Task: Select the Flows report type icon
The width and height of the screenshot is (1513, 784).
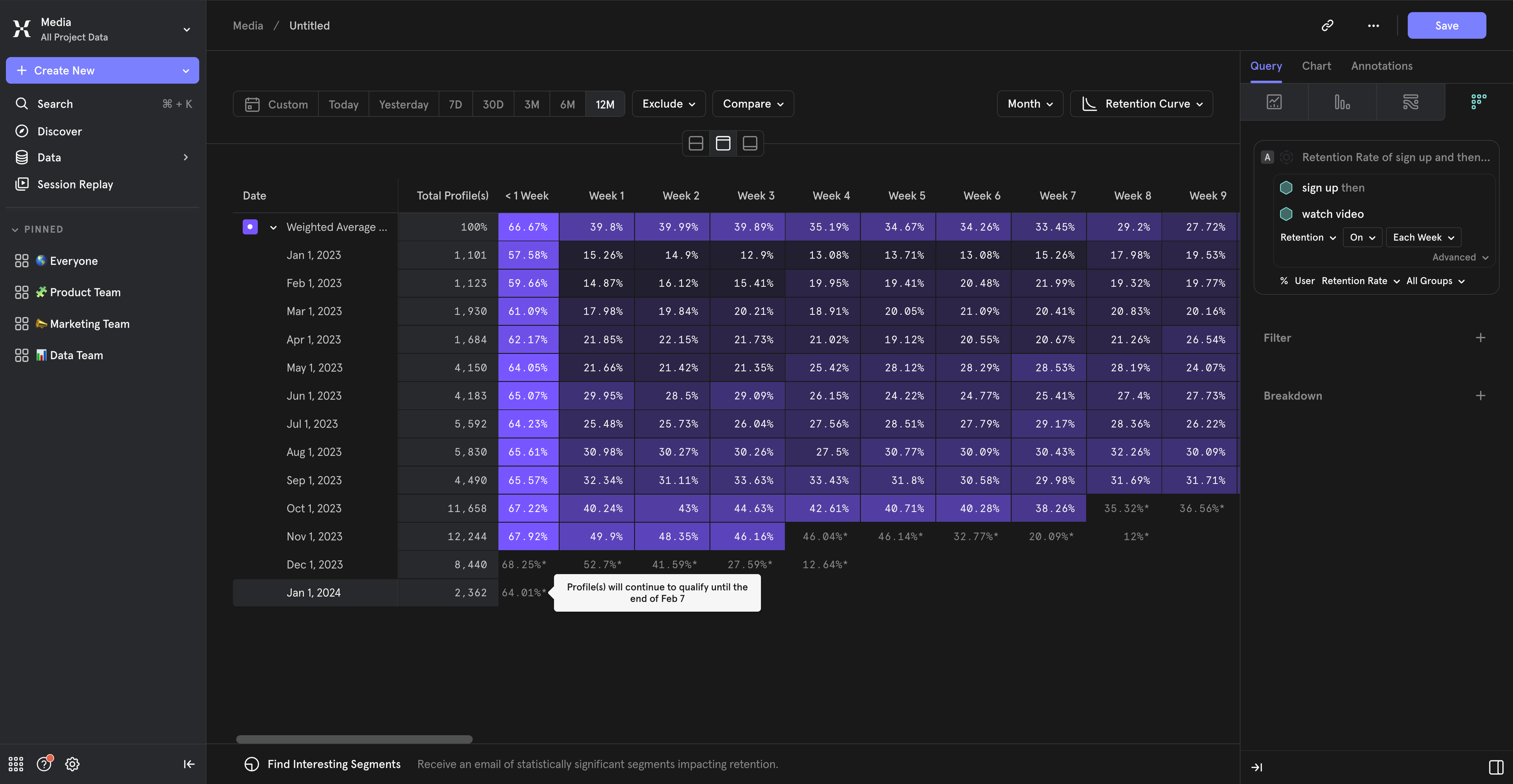Action: (1410, 102)
